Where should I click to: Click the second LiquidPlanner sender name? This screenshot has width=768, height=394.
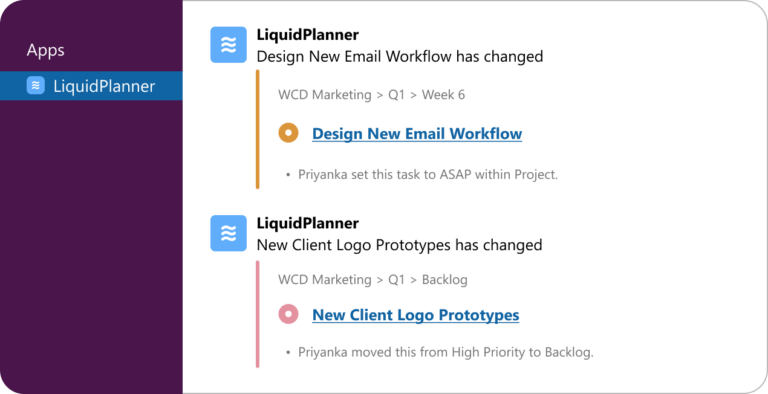click(308, 223)
